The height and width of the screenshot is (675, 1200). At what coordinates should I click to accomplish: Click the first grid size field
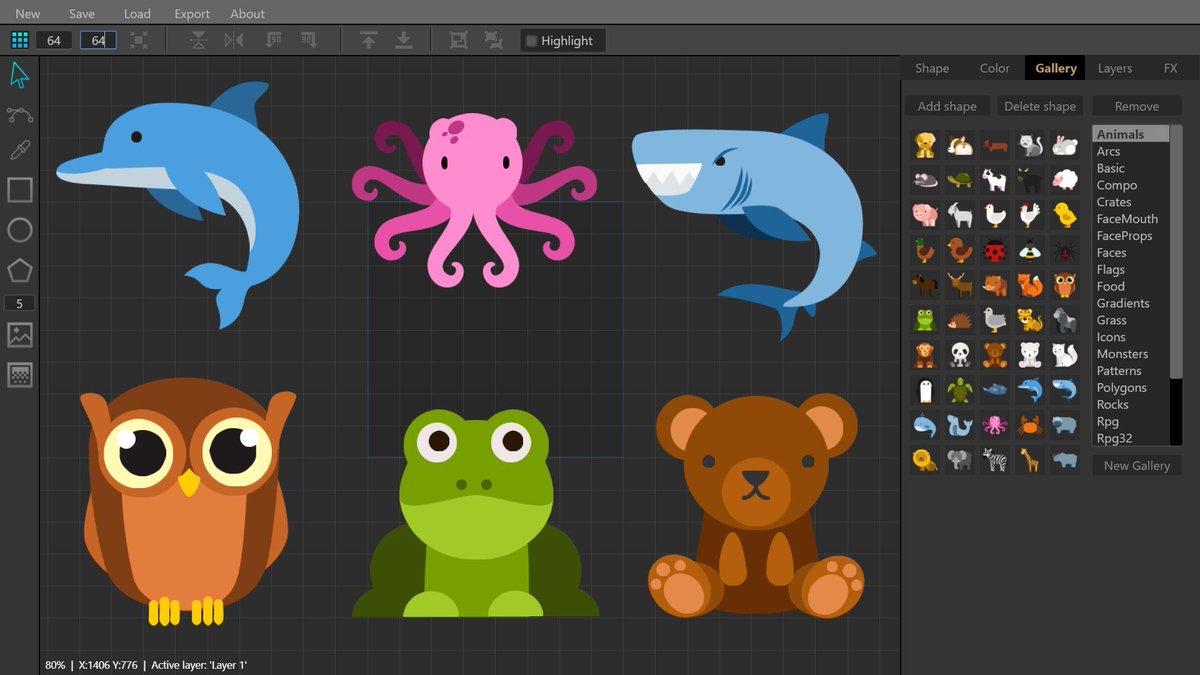(54, 40)
